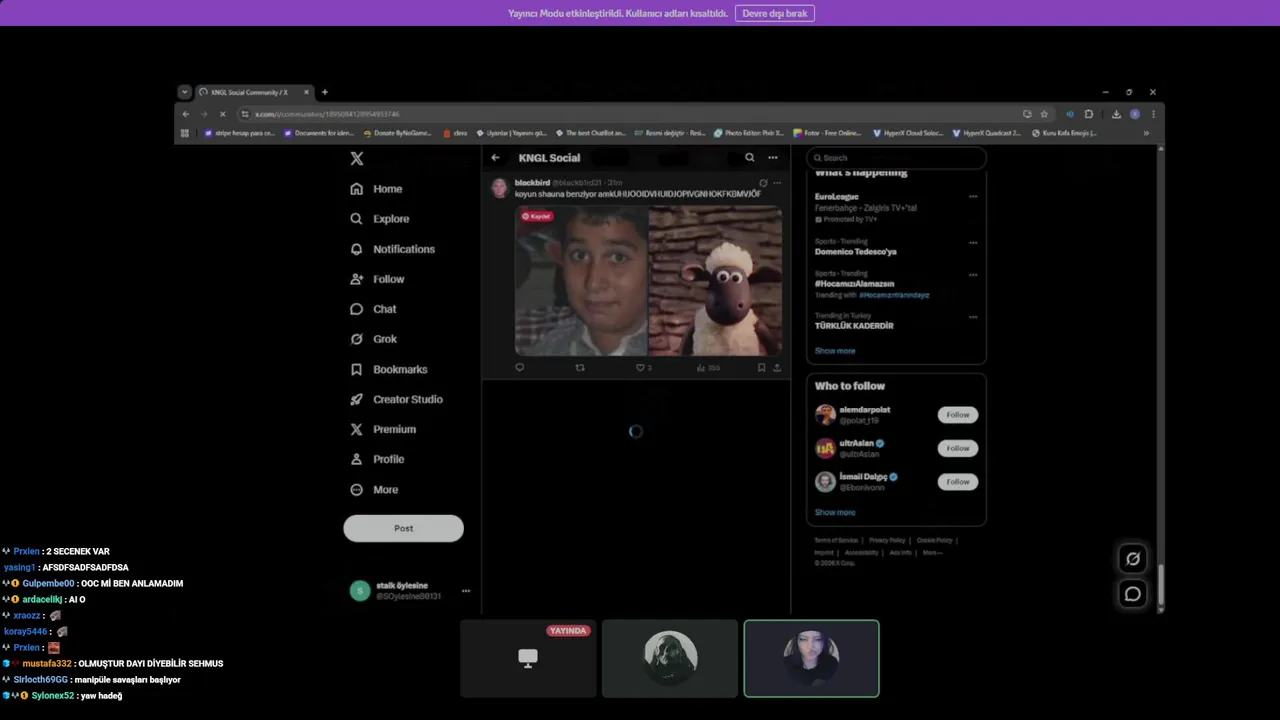
Task: Click the address bar URL
Action: [327, 114]
